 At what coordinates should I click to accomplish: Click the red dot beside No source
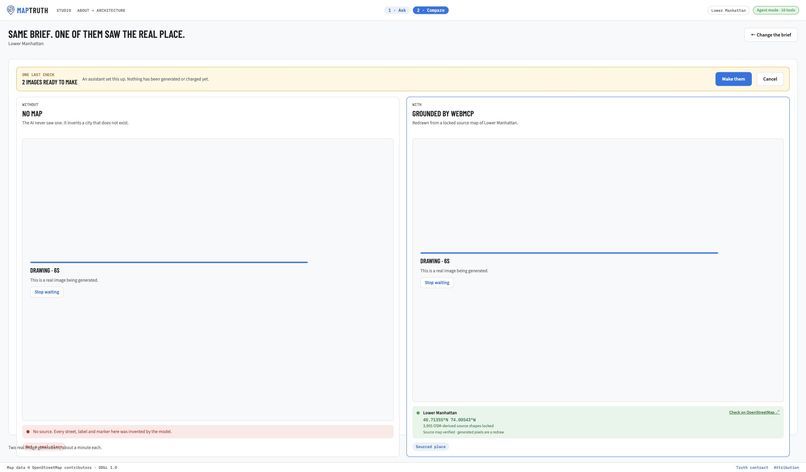click(x=28, y=431)
